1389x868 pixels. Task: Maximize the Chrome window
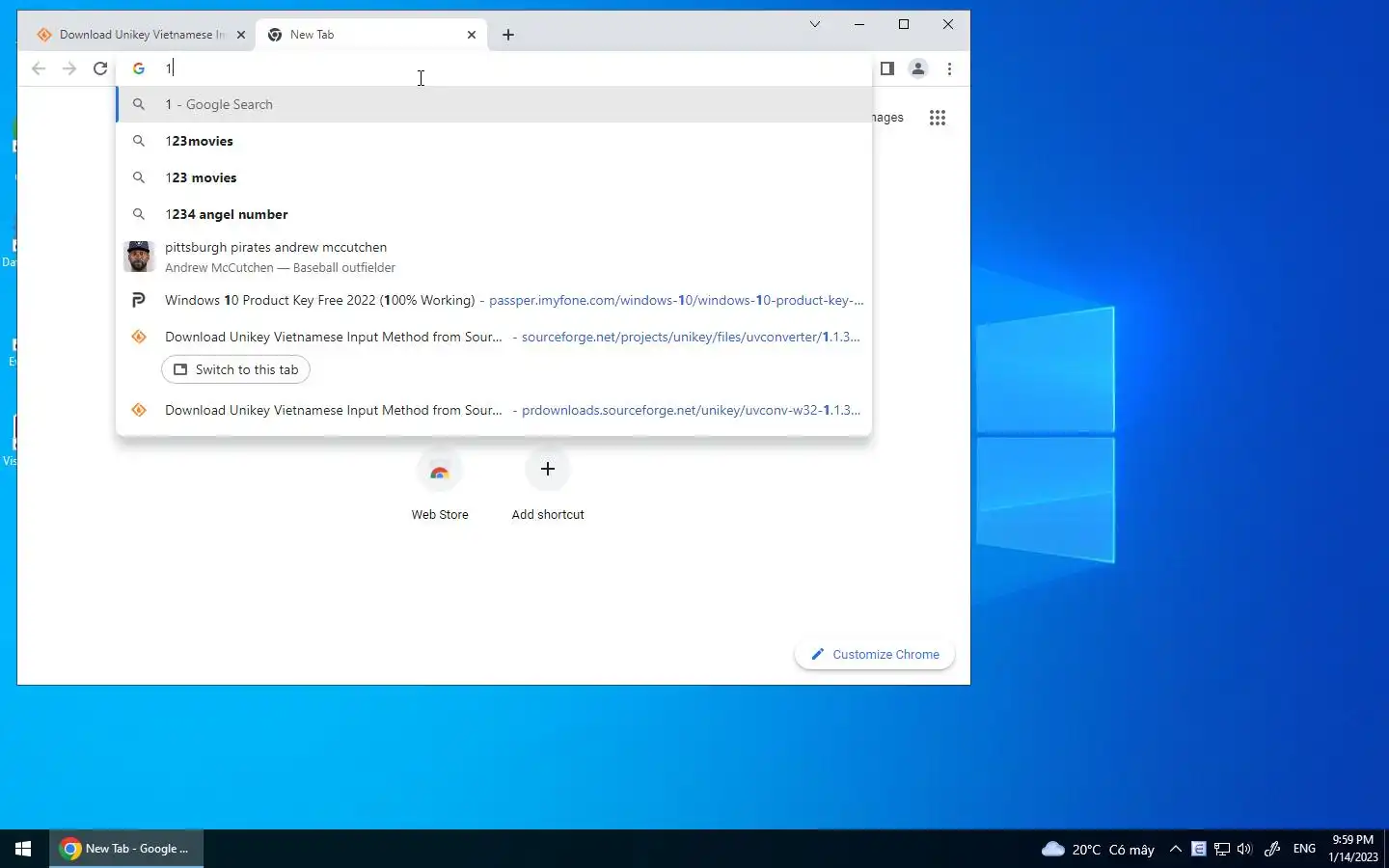[x=904, y=24]
